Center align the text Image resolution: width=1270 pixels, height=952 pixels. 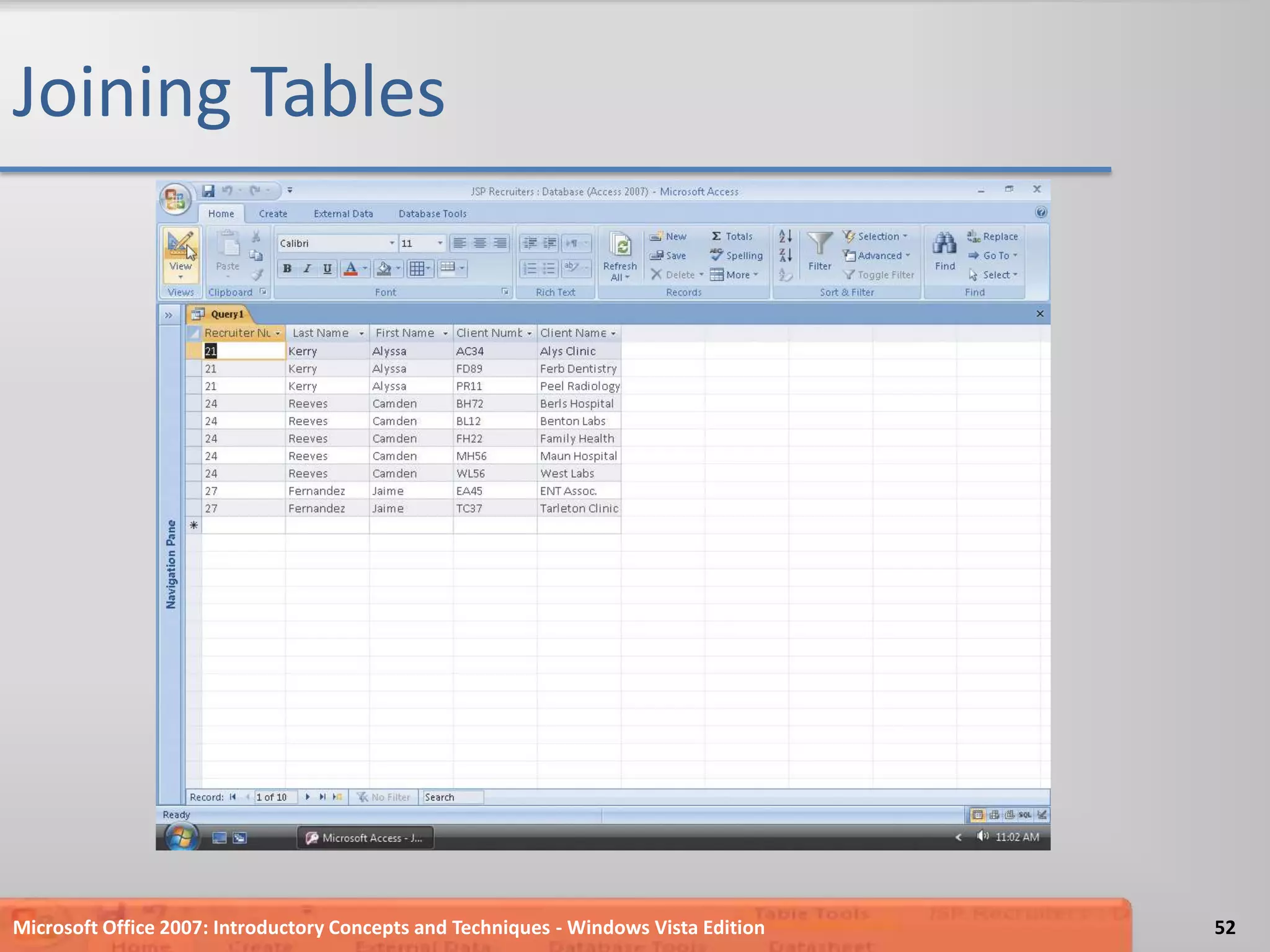coord(480,243)
